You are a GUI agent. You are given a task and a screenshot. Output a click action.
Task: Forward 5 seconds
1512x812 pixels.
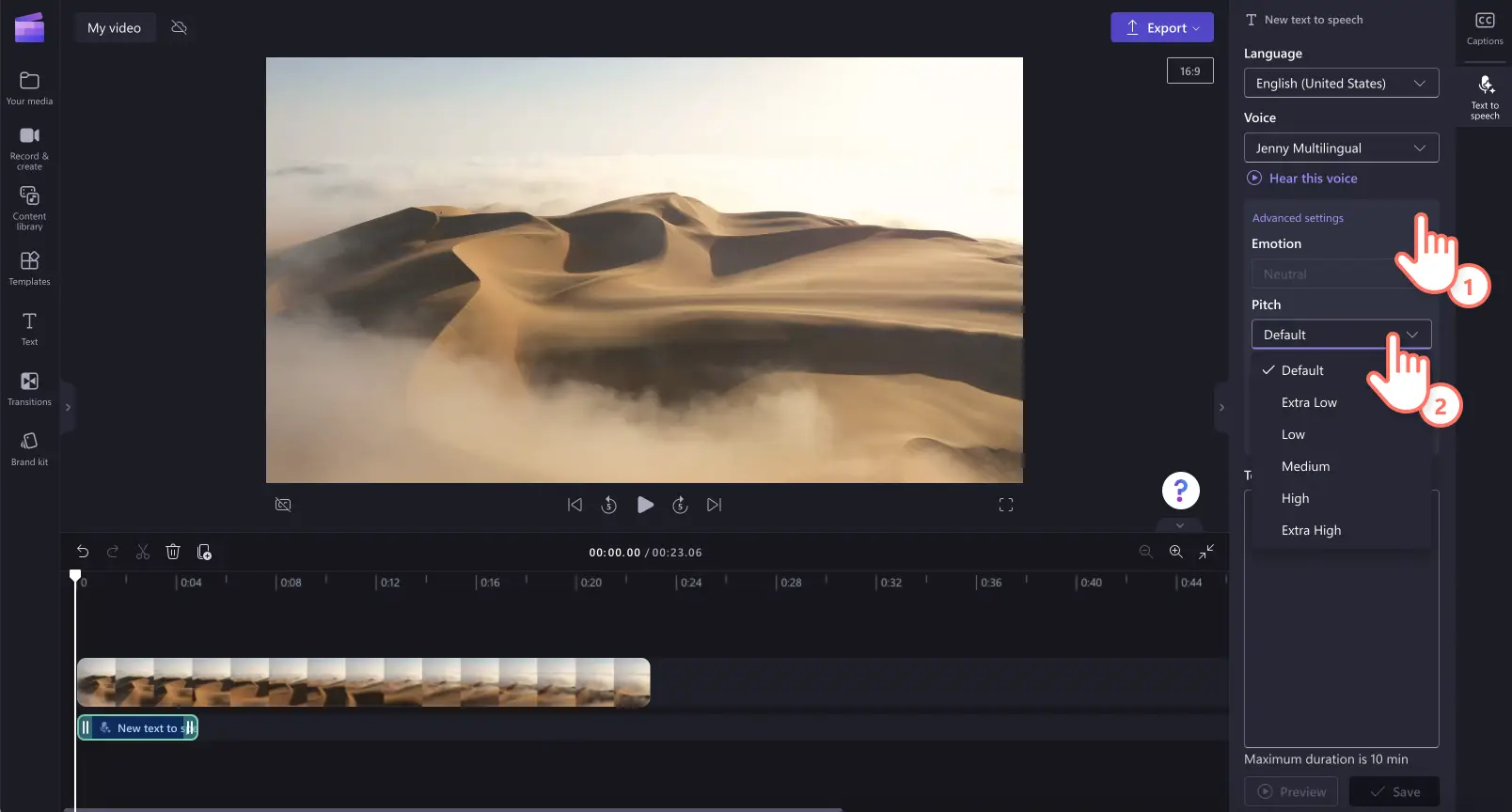click(x=681, y=505)
